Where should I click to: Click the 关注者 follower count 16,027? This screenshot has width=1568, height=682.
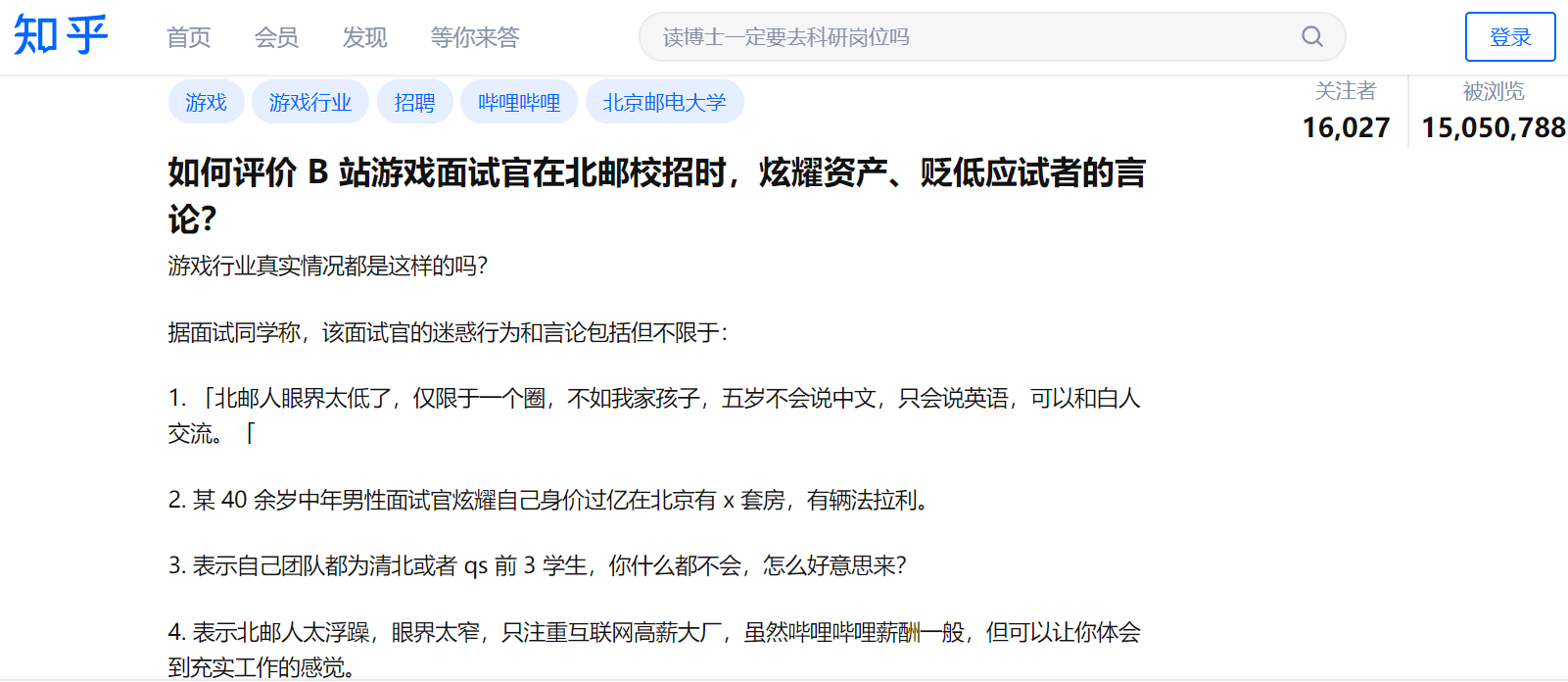[1346, 126]
